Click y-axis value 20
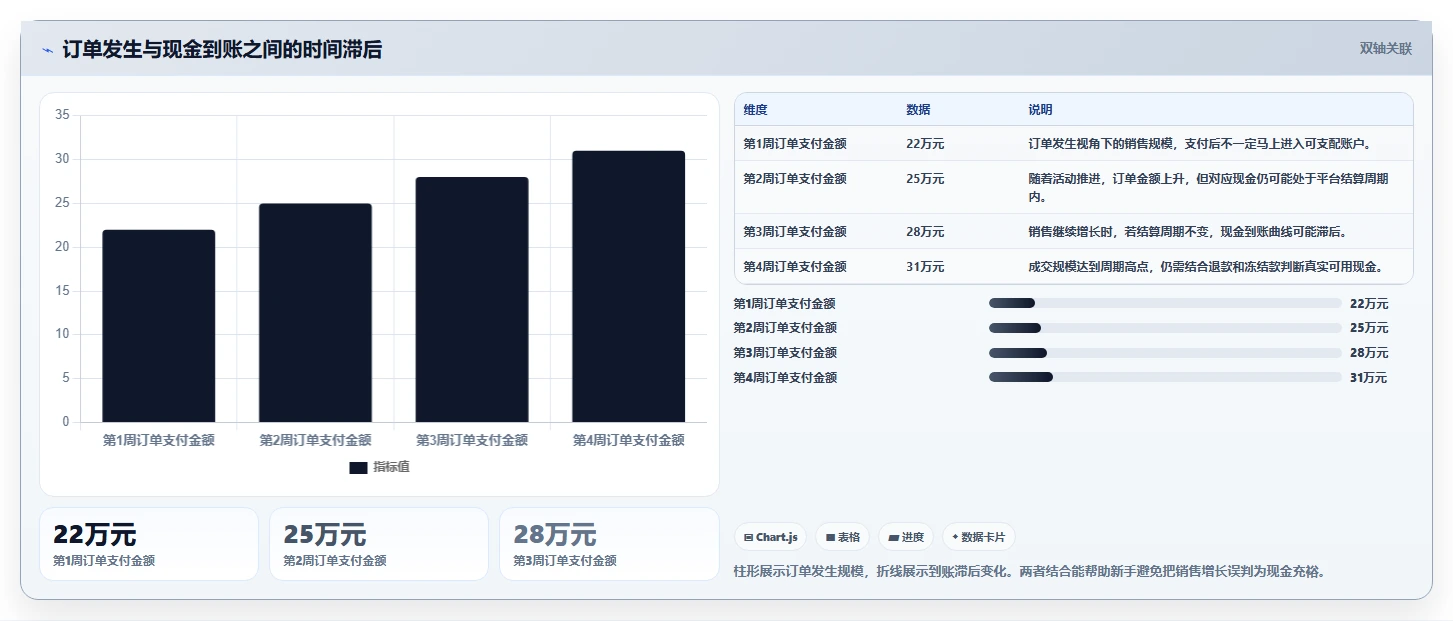The height and width of the screenshot is (621, 1453). coord(62,247)
